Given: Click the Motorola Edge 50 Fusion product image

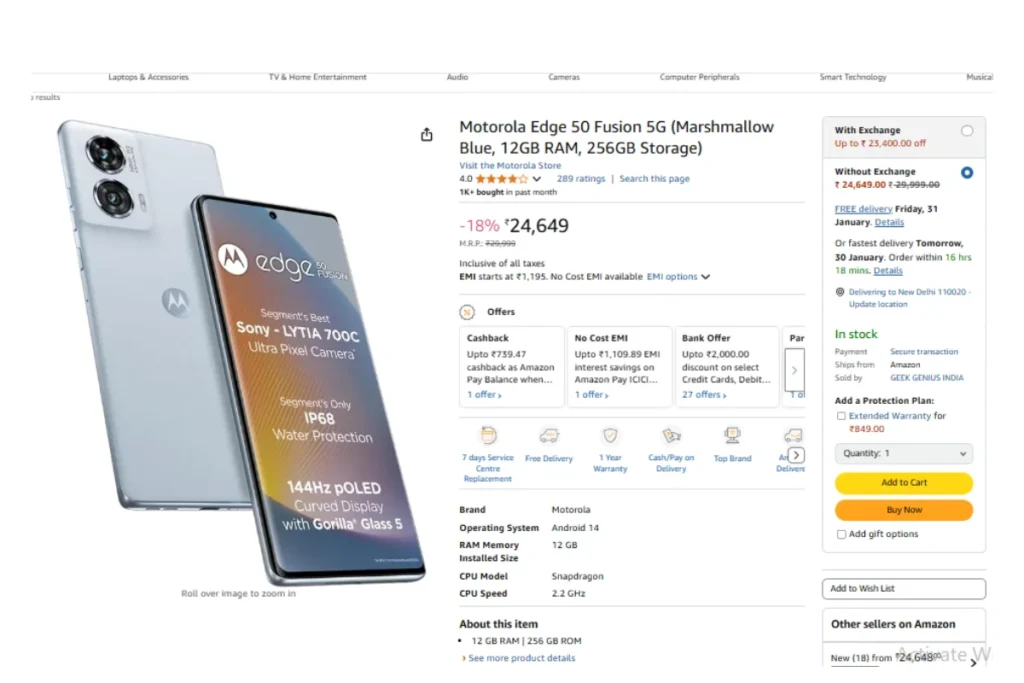Looking at the screenshot, I should [242, 351].
